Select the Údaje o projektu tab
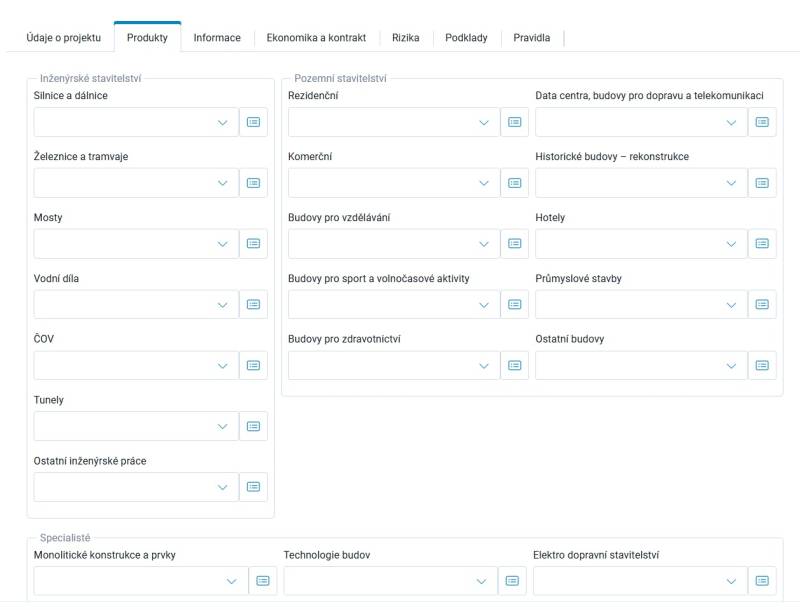This screenshot has height=610, width=800. coord(64,38)
